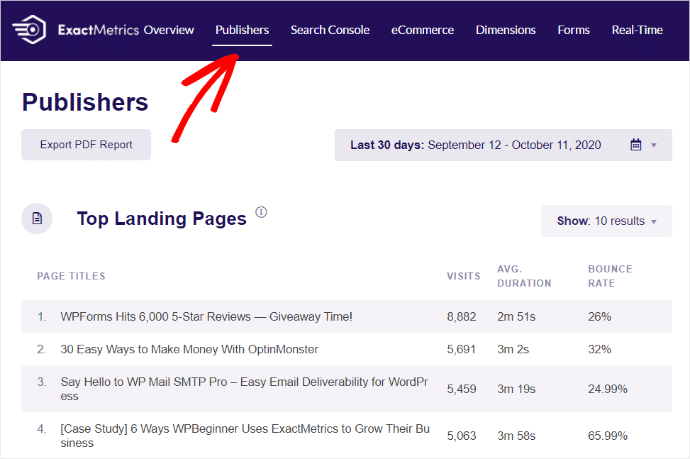Click the Top Landing Pages heading
Screen dimensions: 690x459
[161, 219]
